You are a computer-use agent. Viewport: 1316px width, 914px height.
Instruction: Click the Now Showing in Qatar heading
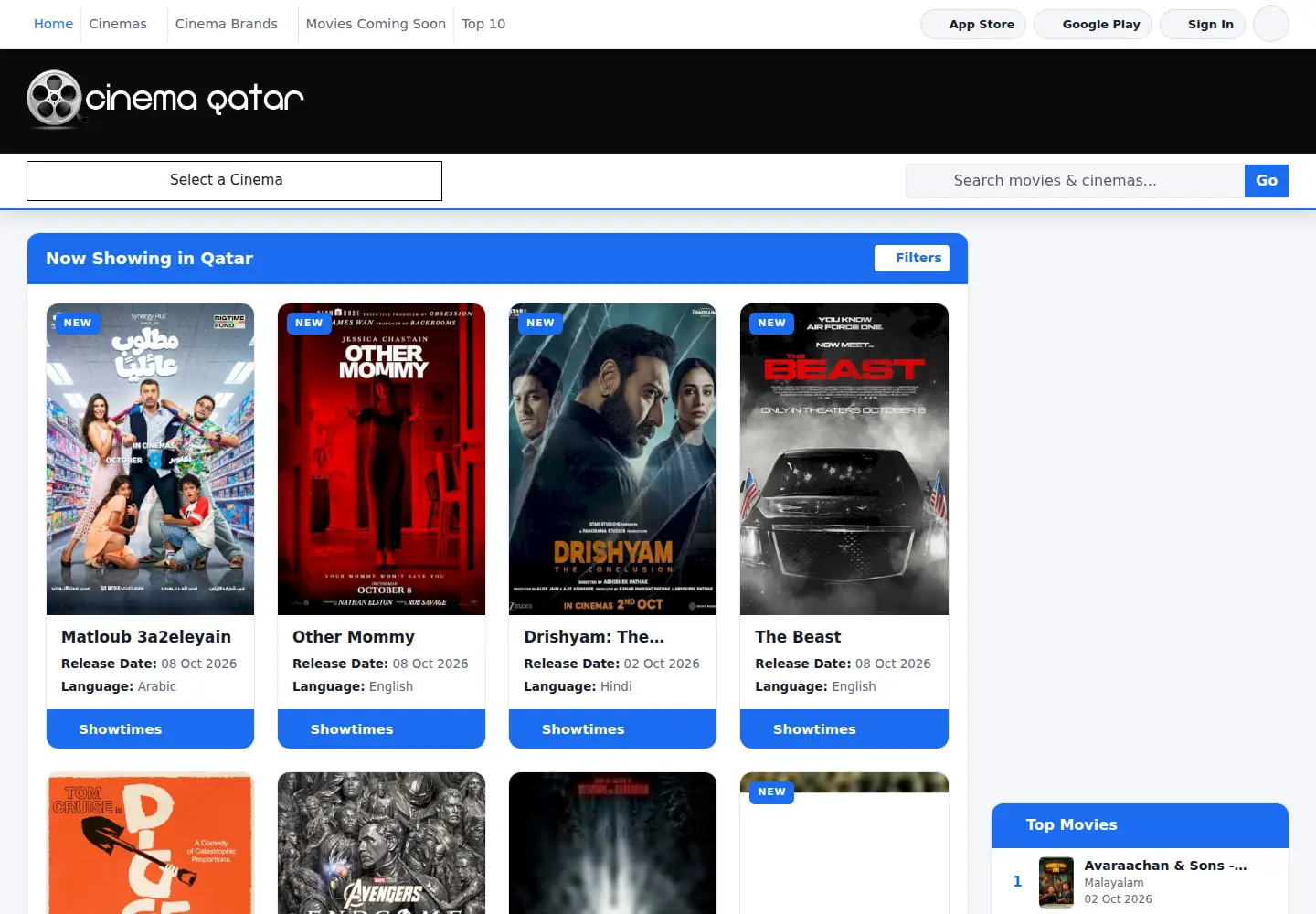point(149,259)
